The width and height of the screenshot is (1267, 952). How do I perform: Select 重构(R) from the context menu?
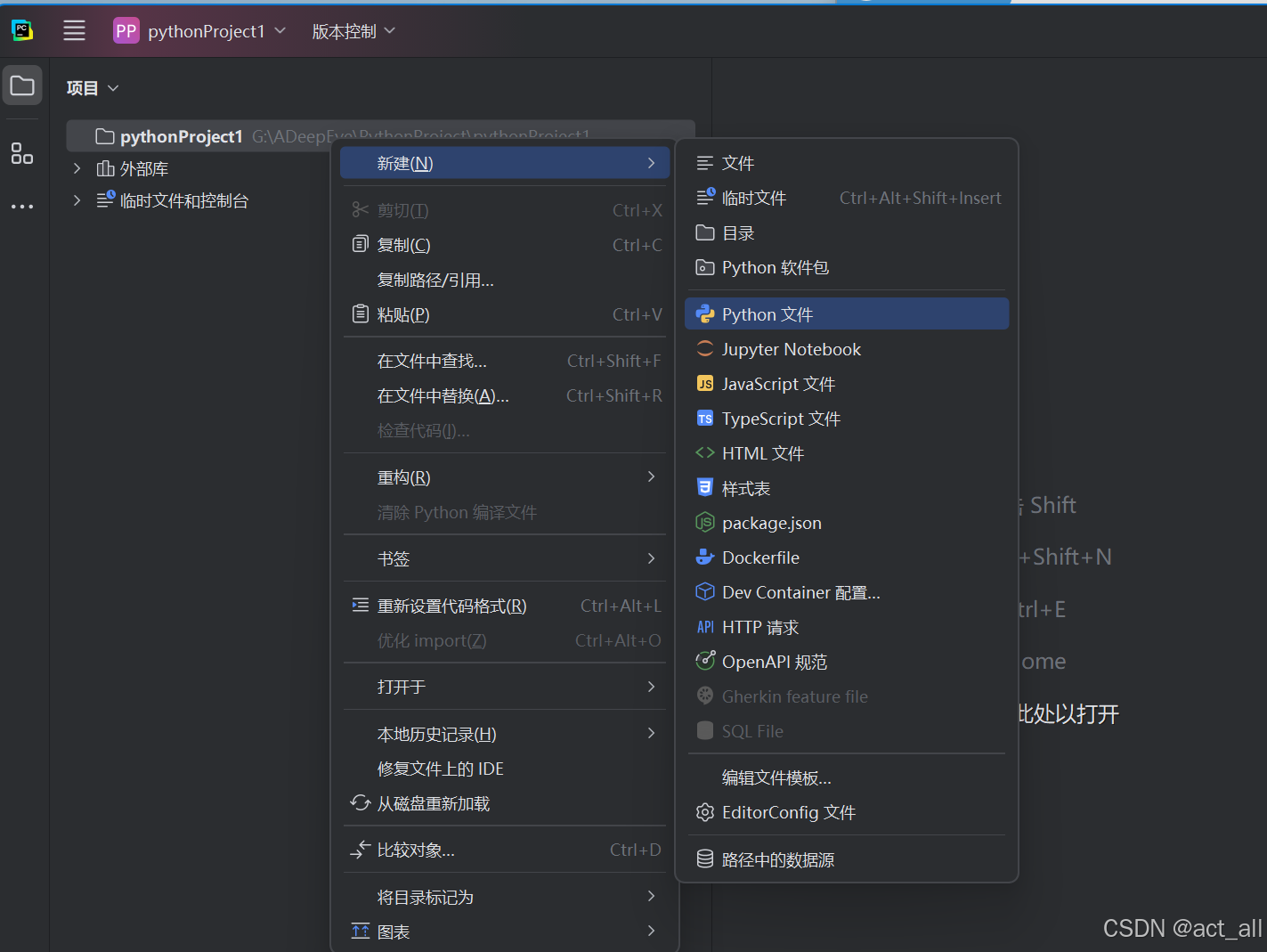click(403, 476)
